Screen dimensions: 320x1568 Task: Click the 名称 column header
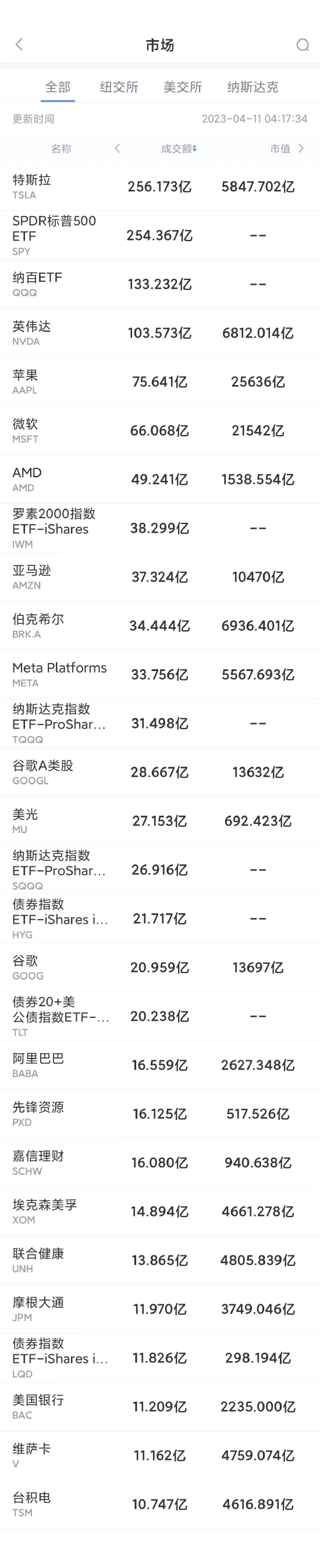(61, 149)
